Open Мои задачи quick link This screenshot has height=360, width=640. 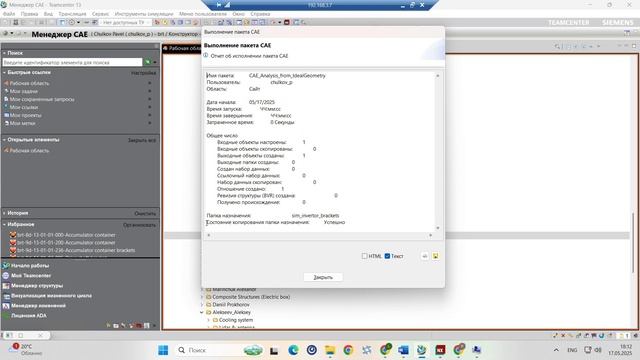pos(23,91)
